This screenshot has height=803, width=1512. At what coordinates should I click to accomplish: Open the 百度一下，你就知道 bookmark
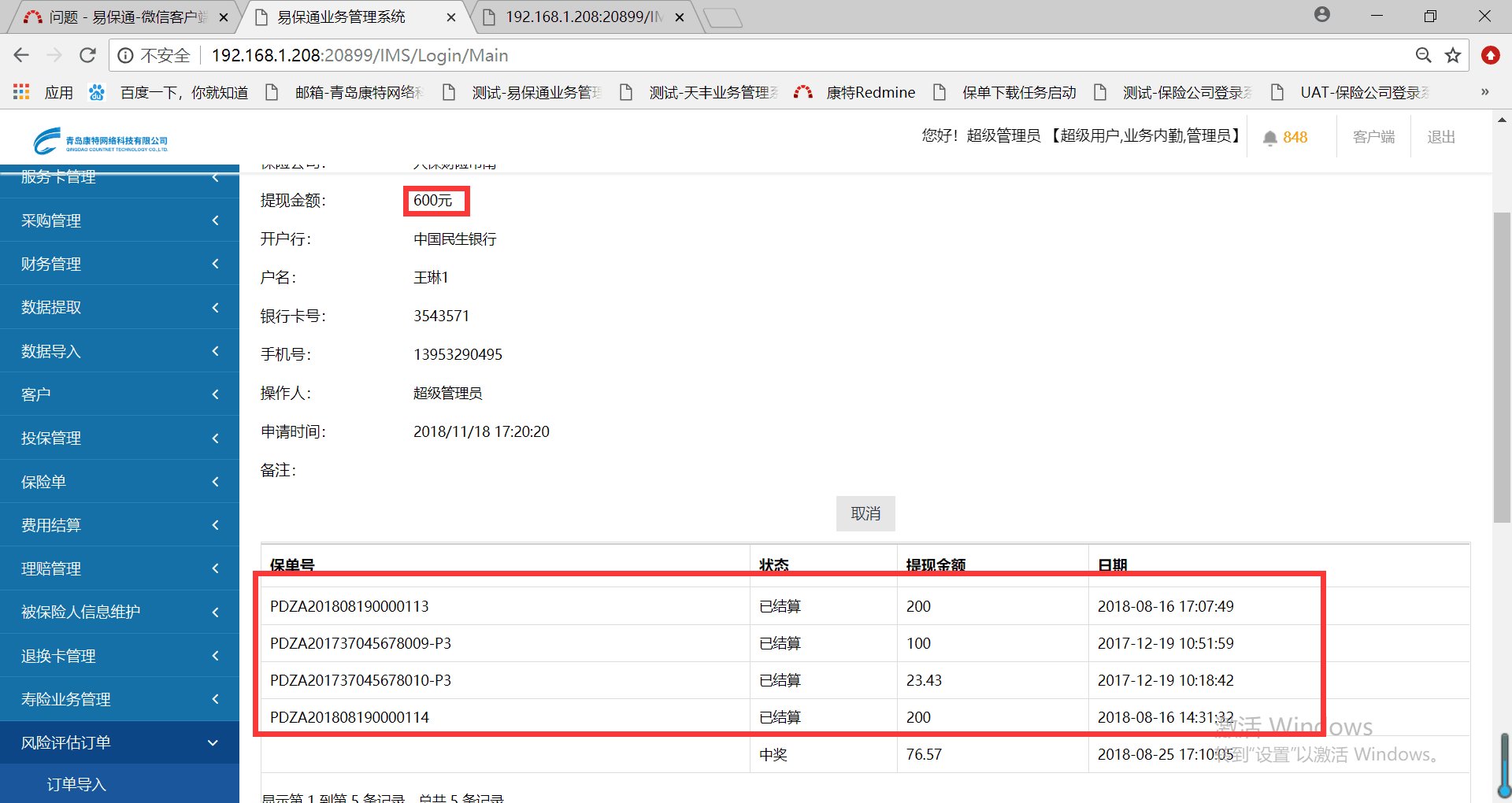tap(169, 92)
